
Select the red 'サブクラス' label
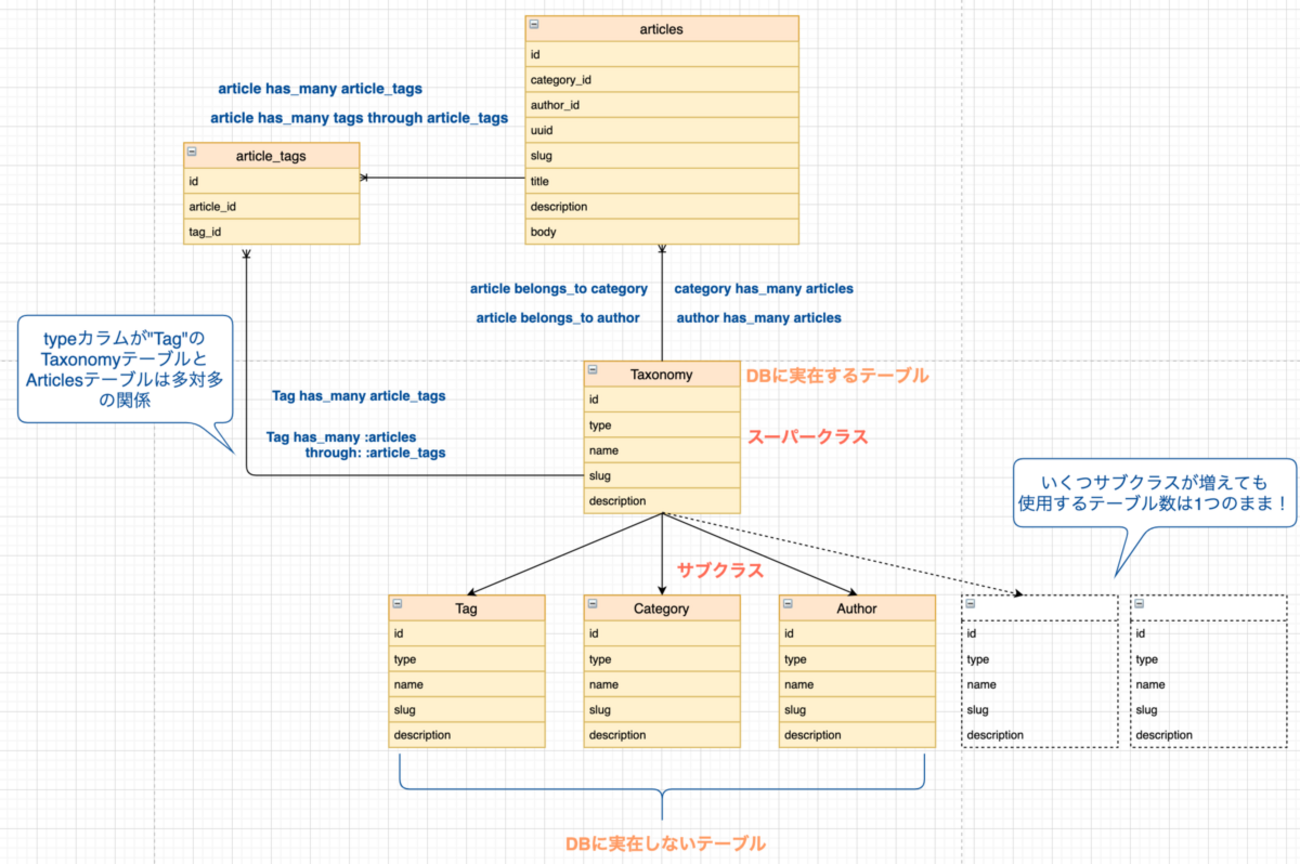720,570
